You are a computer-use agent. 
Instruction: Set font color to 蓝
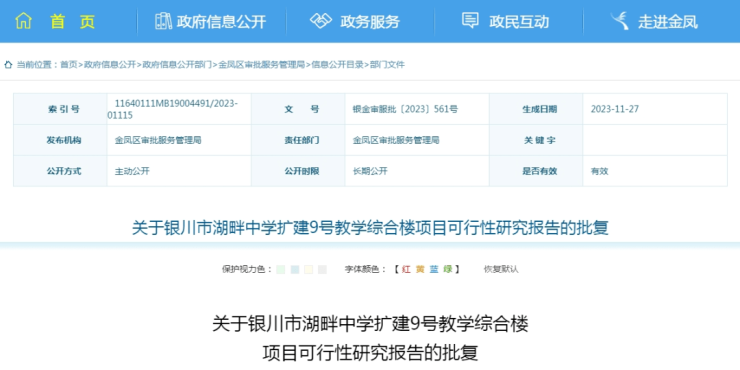click(x=434, y=269)
